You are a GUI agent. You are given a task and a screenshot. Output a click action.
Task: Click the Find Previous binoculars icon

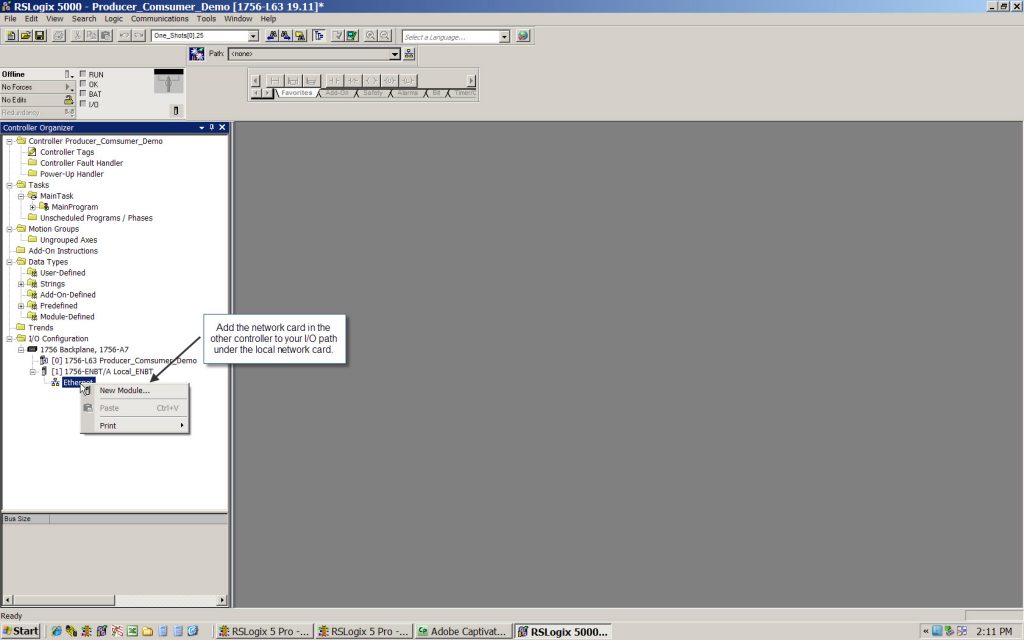pos(272,36)
